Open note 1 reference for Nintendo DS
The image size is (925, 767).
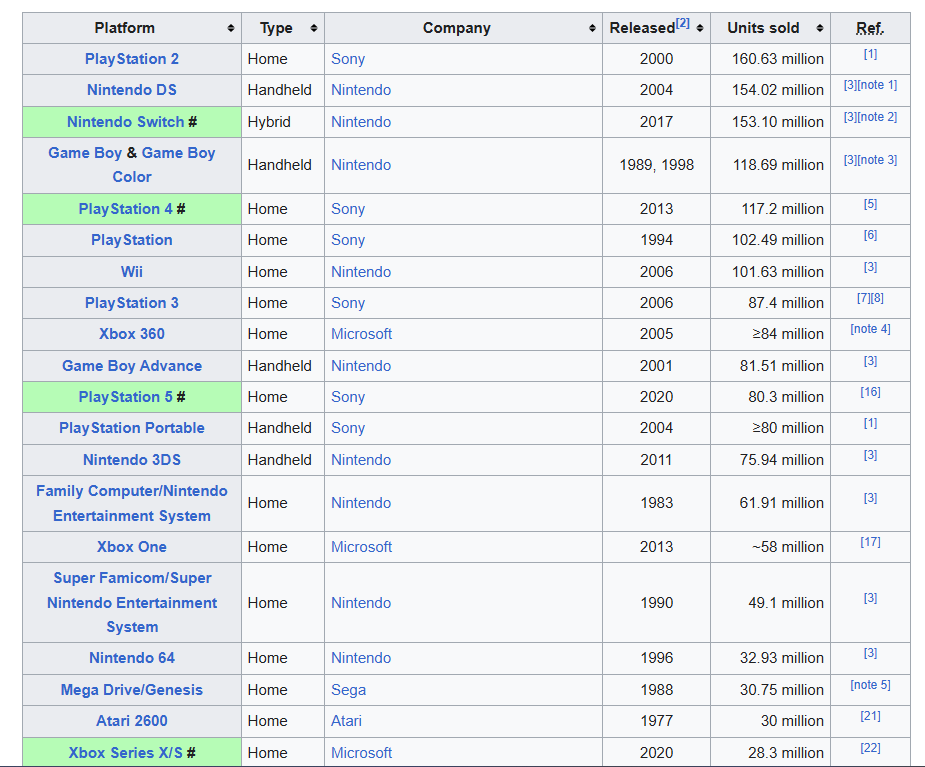click(x=877, y=85)
